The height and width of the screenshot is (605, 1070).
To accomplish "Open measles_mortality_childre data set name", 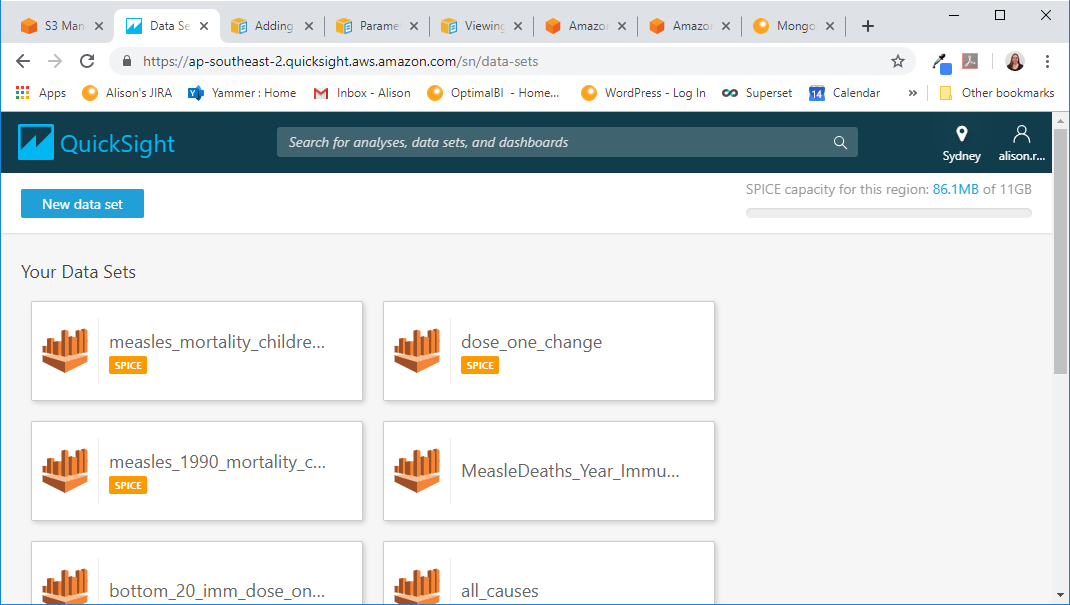I will pos(217,342).
